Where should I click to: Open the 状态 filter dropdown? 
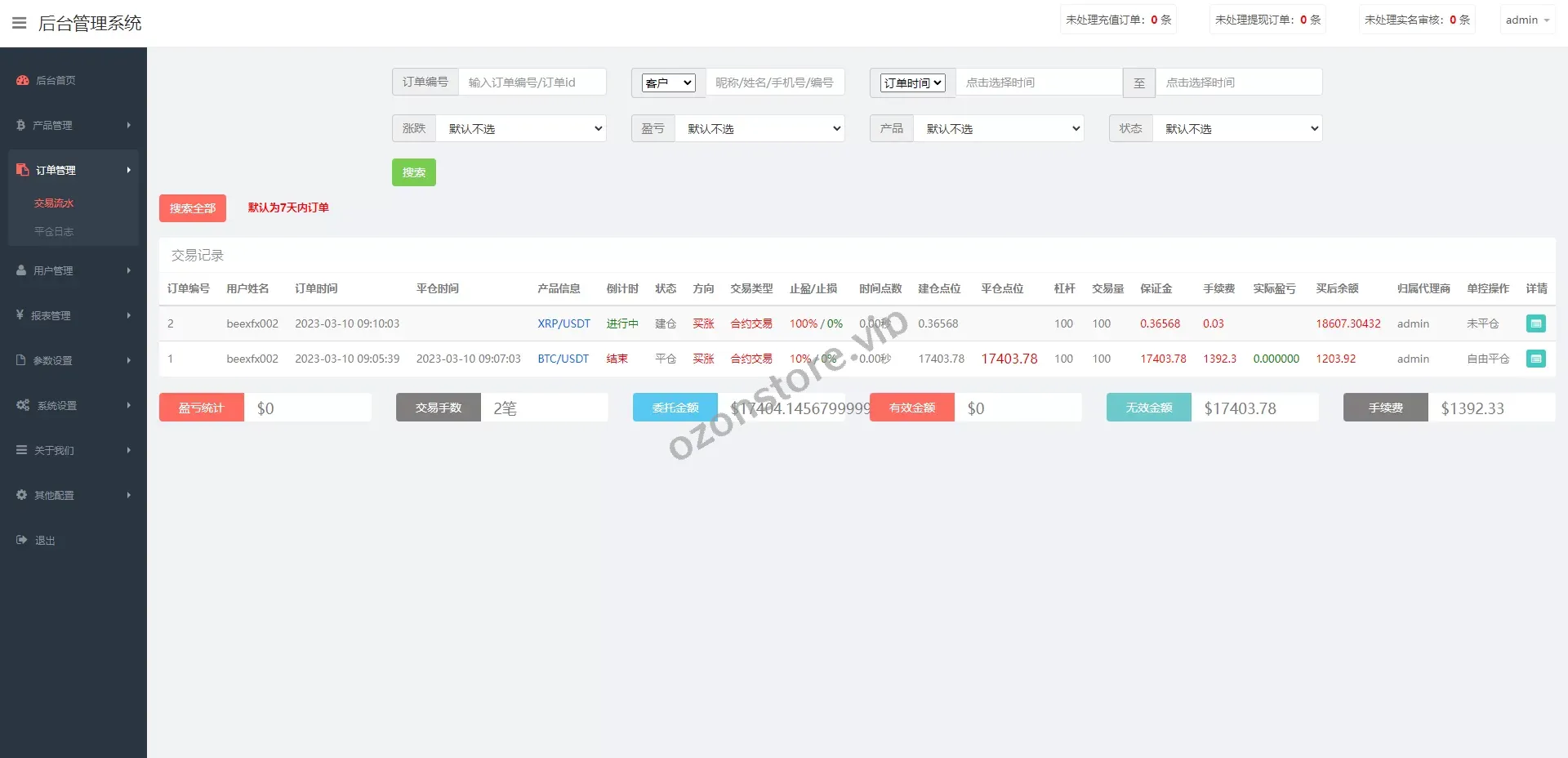tap(1237, 128)
